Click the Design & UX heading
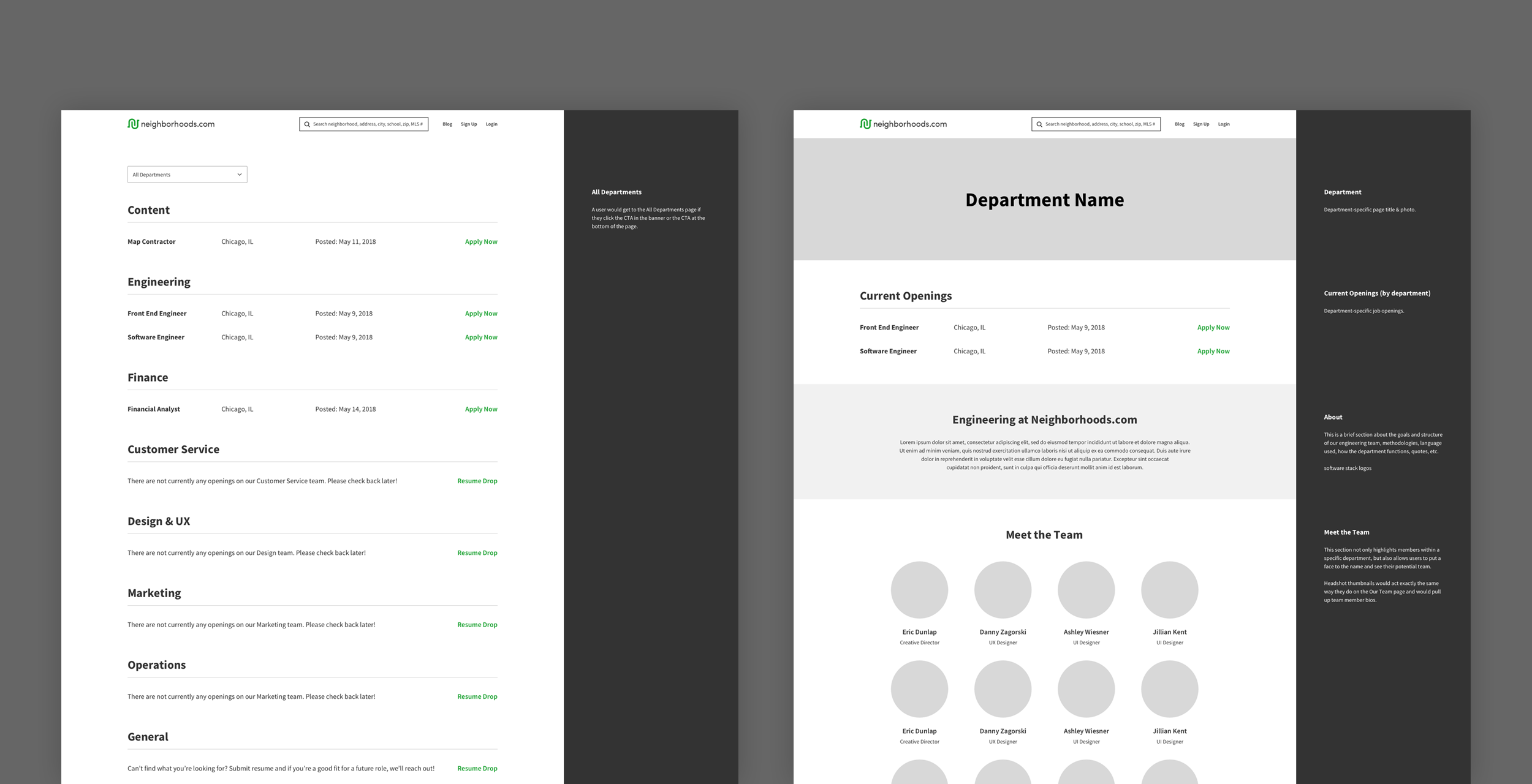The height and width of the screenshot is (784, 1532). [x=159, y=522]
